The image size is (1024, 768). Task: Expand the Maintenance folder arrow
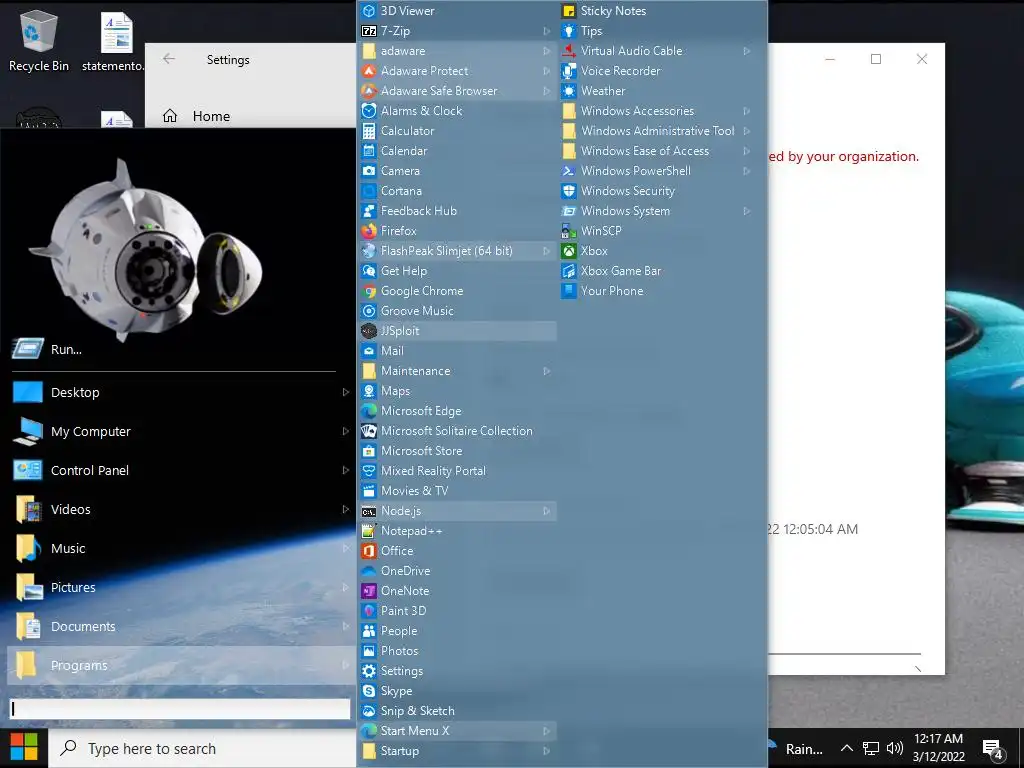547,371
